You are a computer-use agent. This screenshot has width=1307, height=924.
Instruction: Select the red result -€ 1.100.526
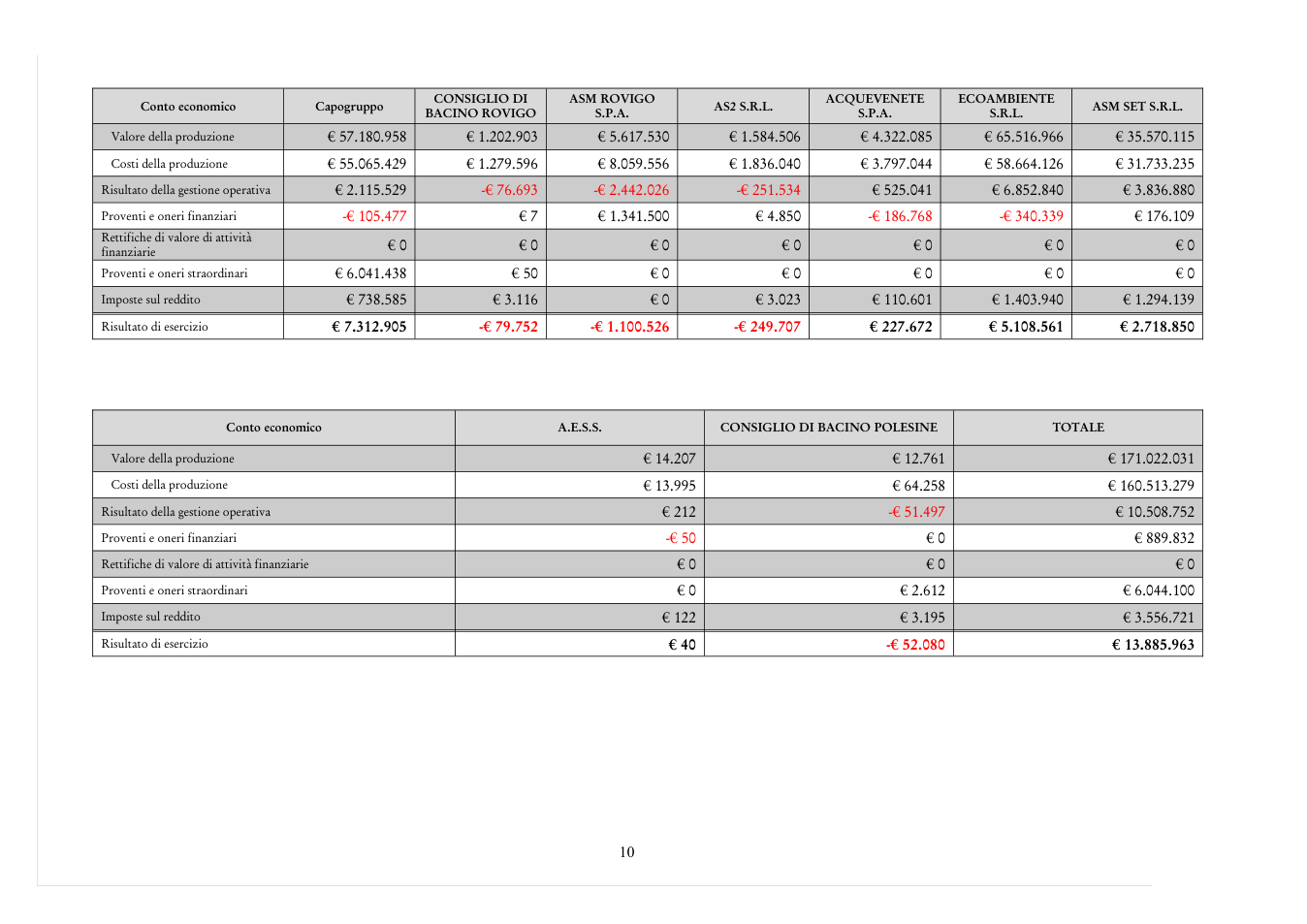[629, 327]
